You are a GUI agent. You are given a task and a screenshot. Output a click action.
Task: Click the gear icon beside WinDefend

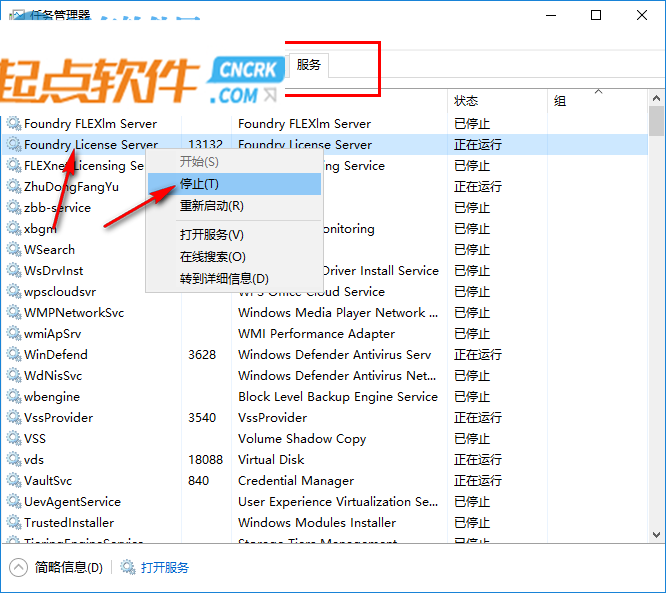tap(14, 354)
